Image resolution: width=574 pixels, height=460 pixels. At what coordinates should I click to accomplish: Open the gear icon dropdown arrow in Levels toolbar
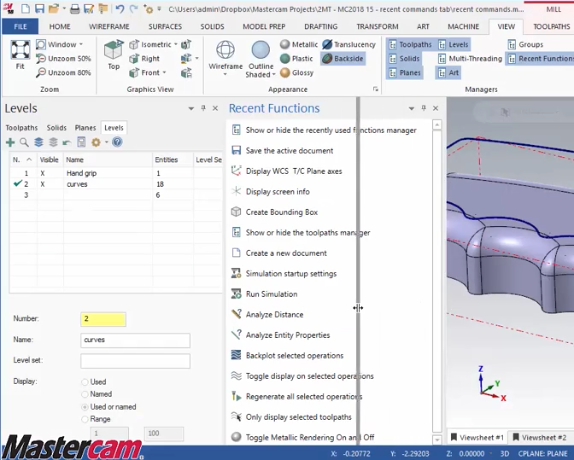click(x=107, y=142)
